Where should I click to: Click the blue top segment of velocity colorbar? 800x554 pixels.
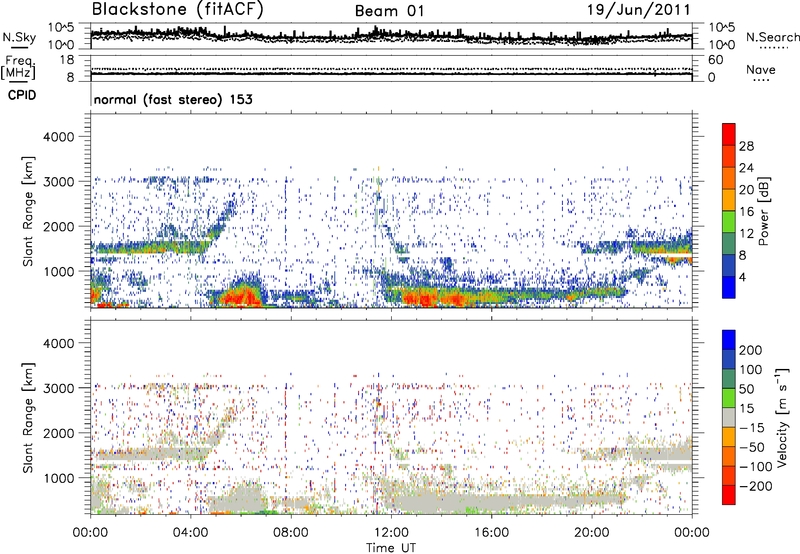[x=729, y=340]
